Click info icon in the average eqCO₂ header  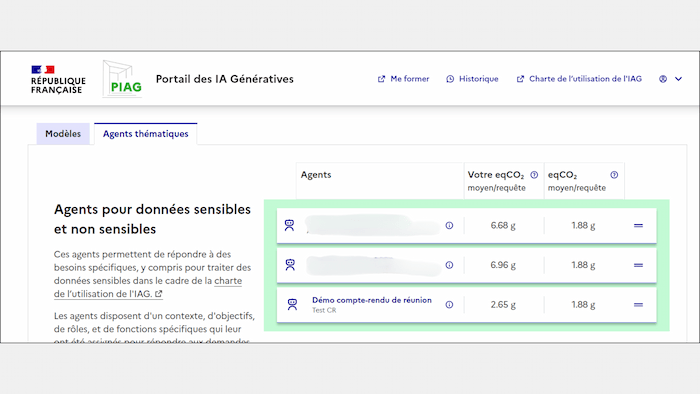coord(614,175)
